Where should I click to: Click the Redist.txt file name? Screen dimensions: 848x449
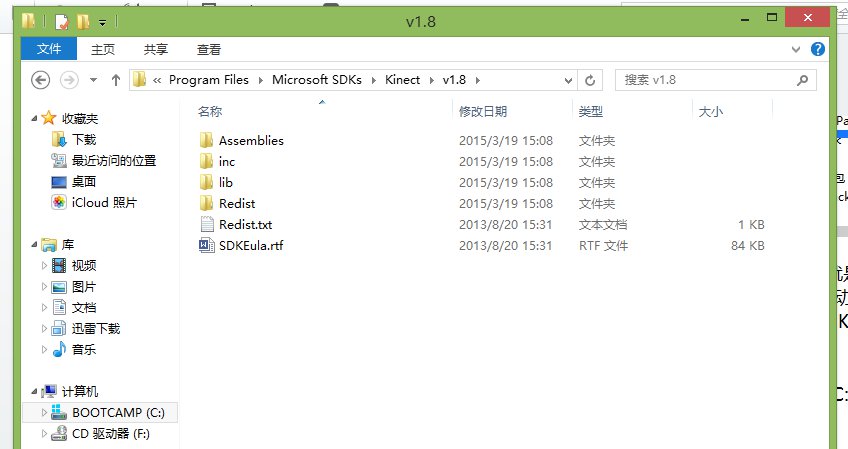pyautogui.click(x=246, y=224)
